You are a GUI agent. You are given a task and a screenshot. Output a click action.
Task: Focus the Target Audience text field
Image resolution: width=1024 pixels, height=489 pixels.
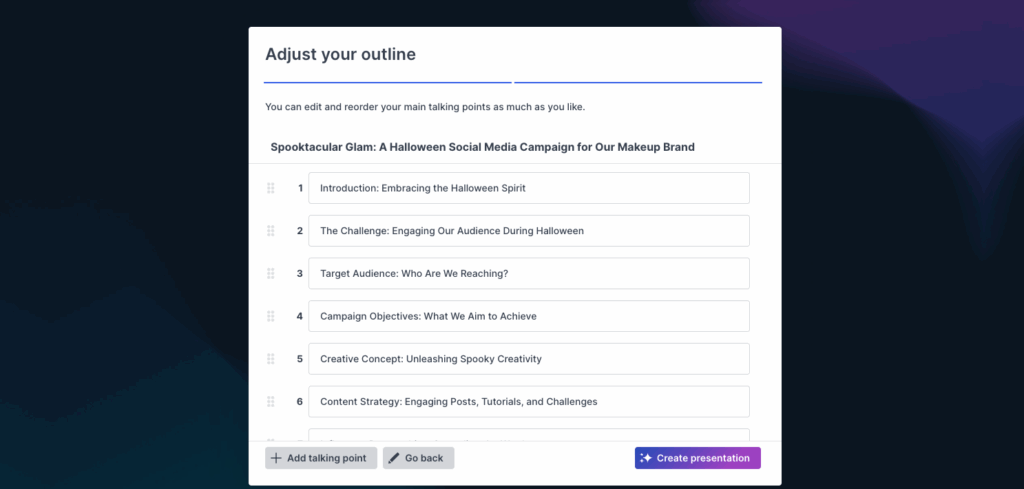[528, 274]
